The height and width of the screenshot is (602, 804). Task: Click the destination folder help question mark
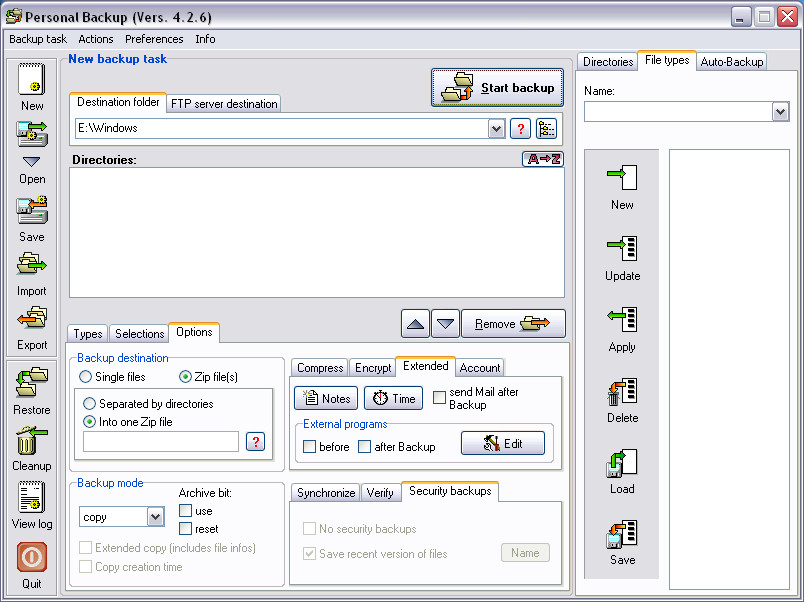click(x=520, y=129)
